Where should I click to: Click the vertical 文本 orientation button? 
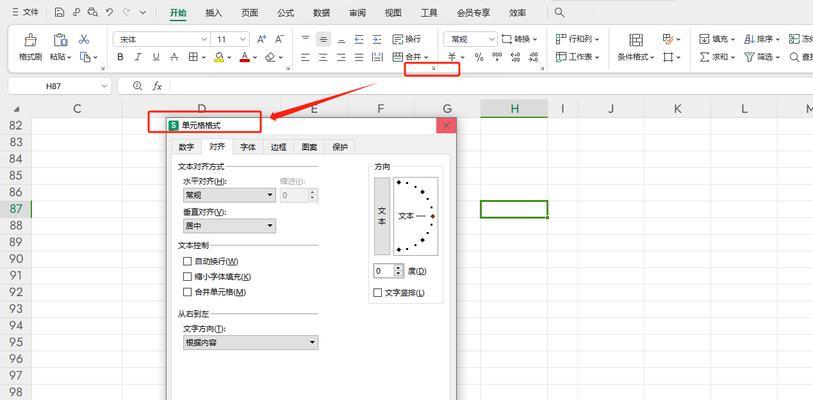[x=382, y=216]
